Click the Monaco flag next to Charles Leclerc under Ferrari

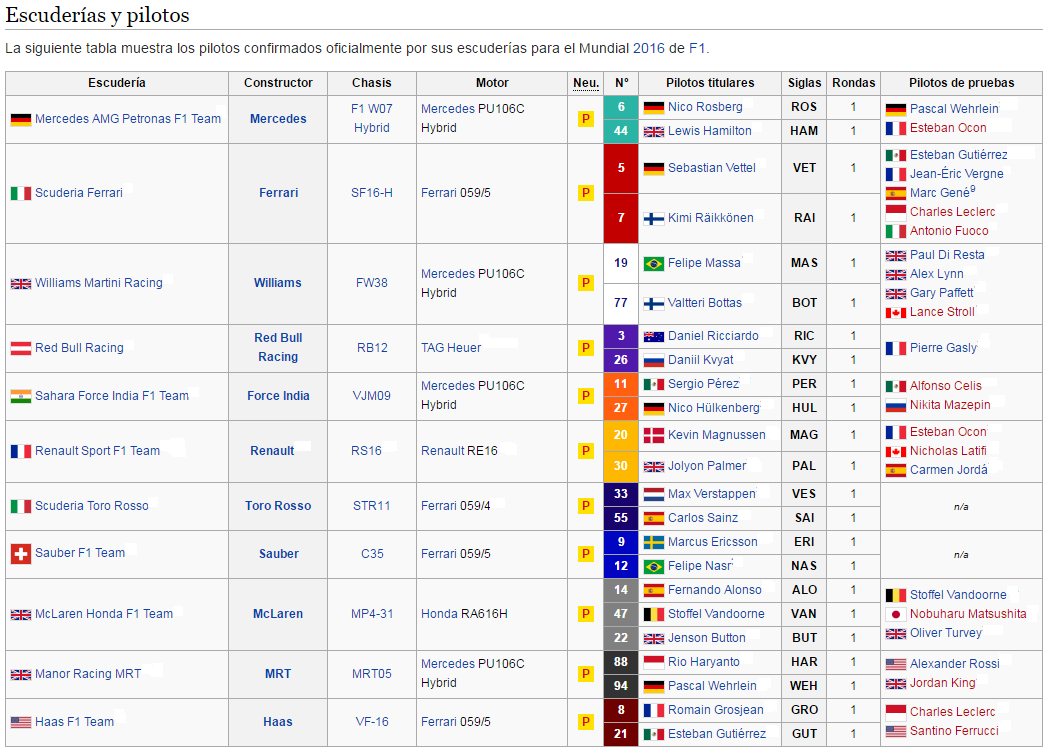[x=896, y=213]
